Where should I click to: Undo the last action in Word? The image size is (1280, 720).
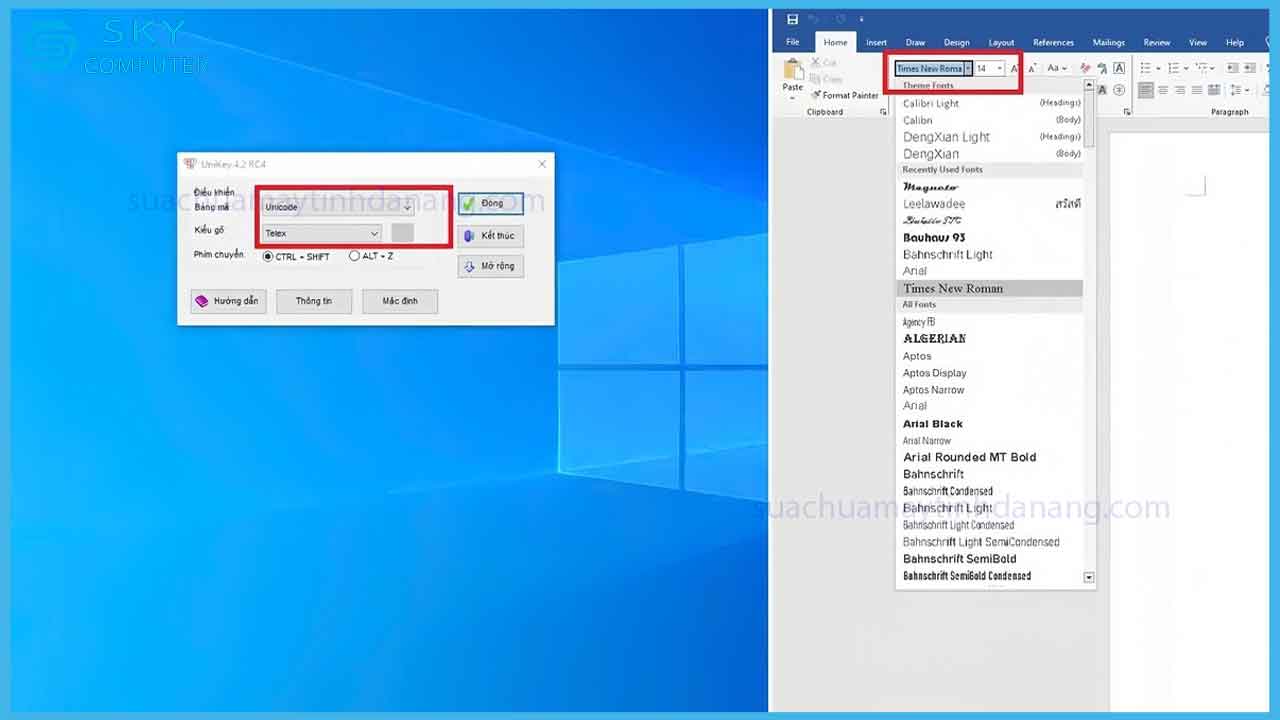click(x=814, y=19)
